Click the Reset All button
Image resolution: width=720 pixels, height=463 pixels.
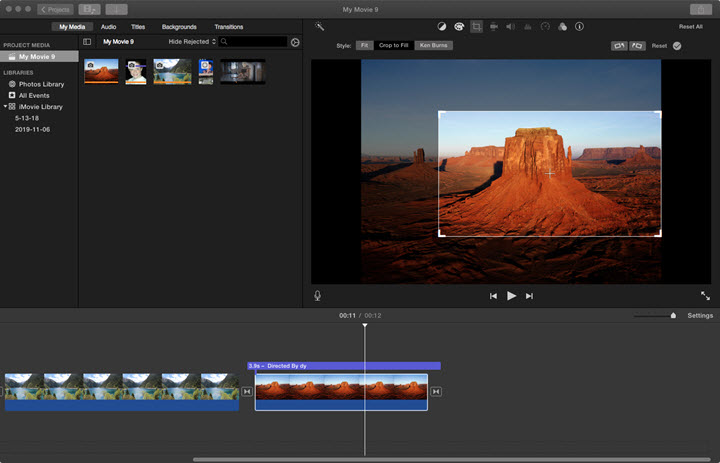(x=690, y=27)
